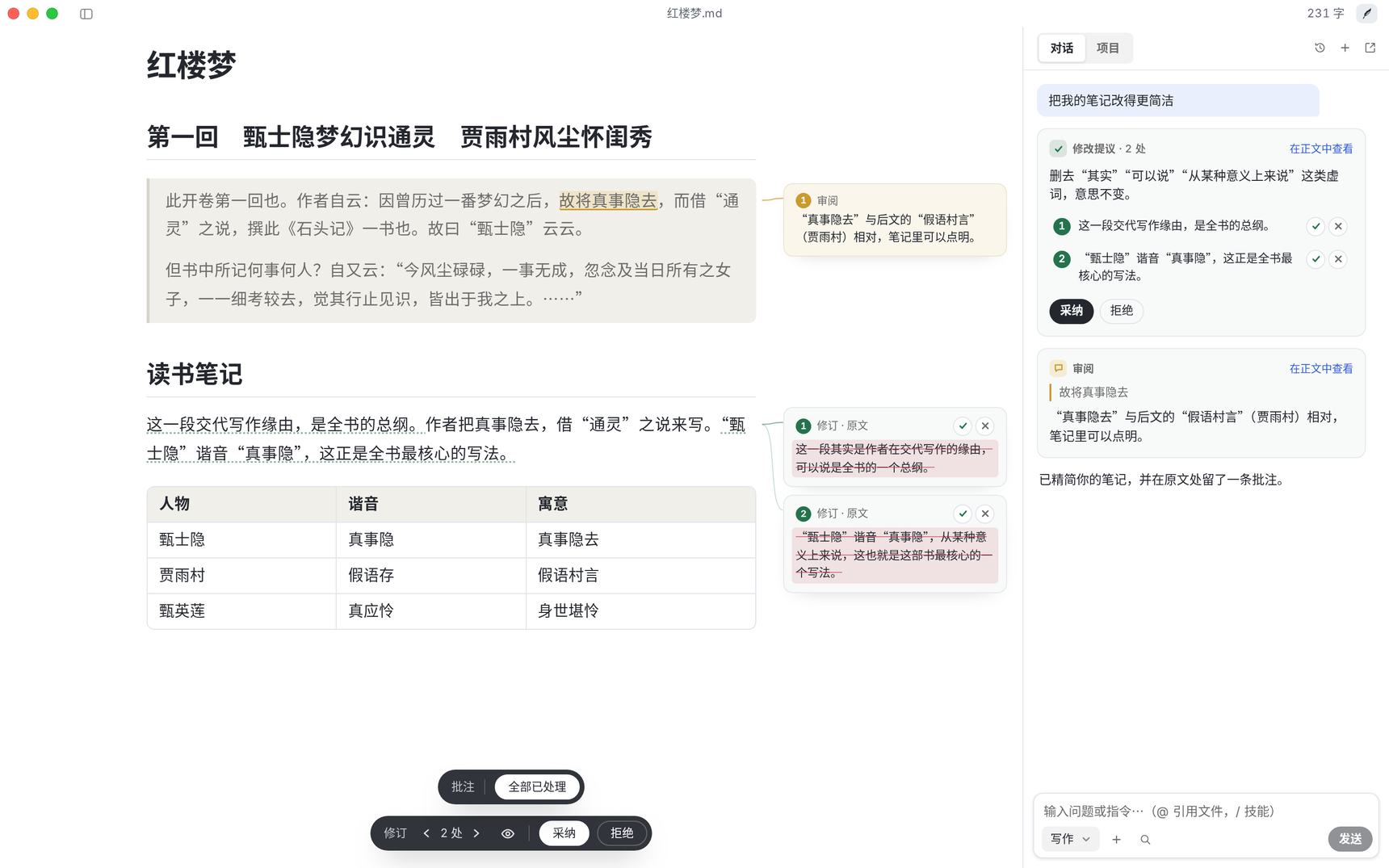The width and height of the screenshot is (1389, 868).
Task: Reject suggestion 2 in chat panel
Action: pos(1338,259)
